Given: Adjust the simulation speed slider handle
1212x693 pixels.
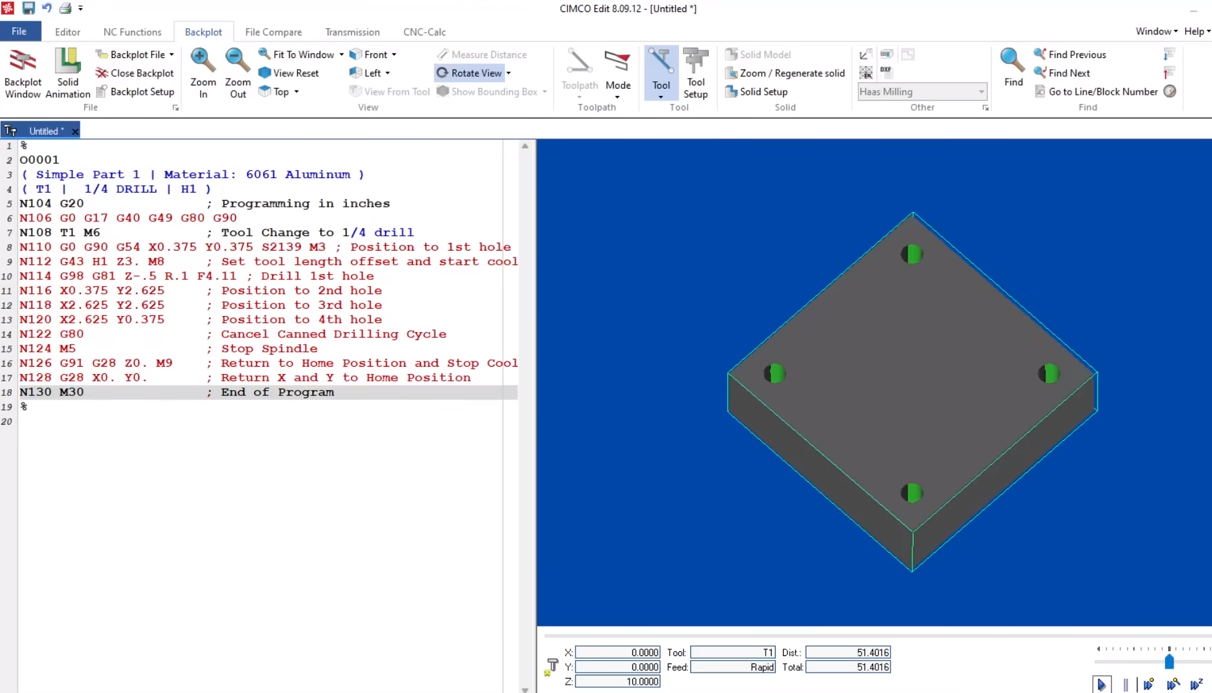Looking at the screenshot, I should (1169, 661).
